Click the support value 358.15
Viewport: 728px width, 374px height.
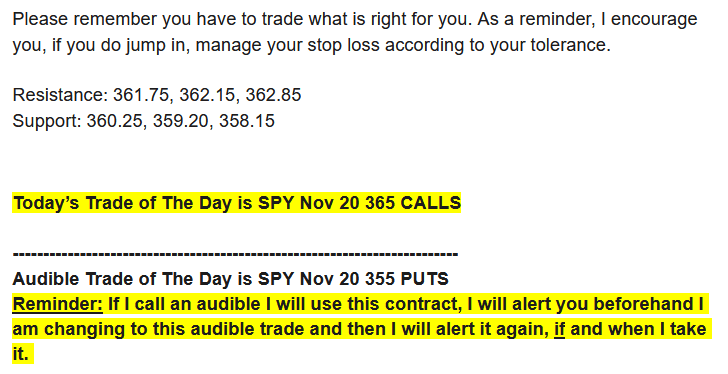coord(247,121)
